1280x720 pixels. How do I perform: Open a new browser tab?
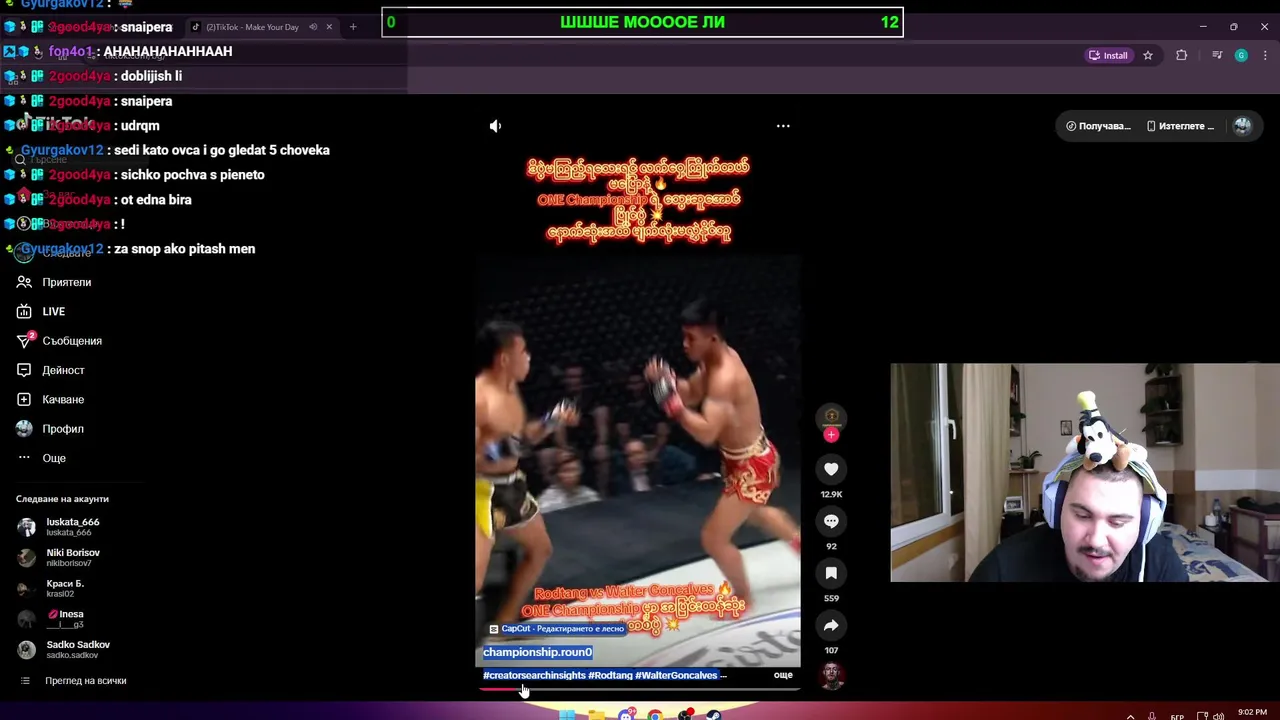point(353,27)
